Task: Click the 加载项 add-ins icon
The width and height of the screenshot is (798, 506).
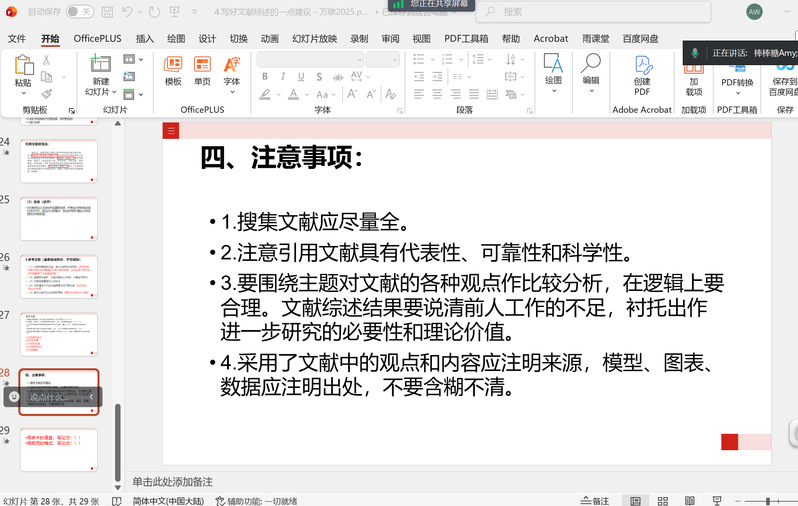Action: pyautogui.click(x=694, y=74)
